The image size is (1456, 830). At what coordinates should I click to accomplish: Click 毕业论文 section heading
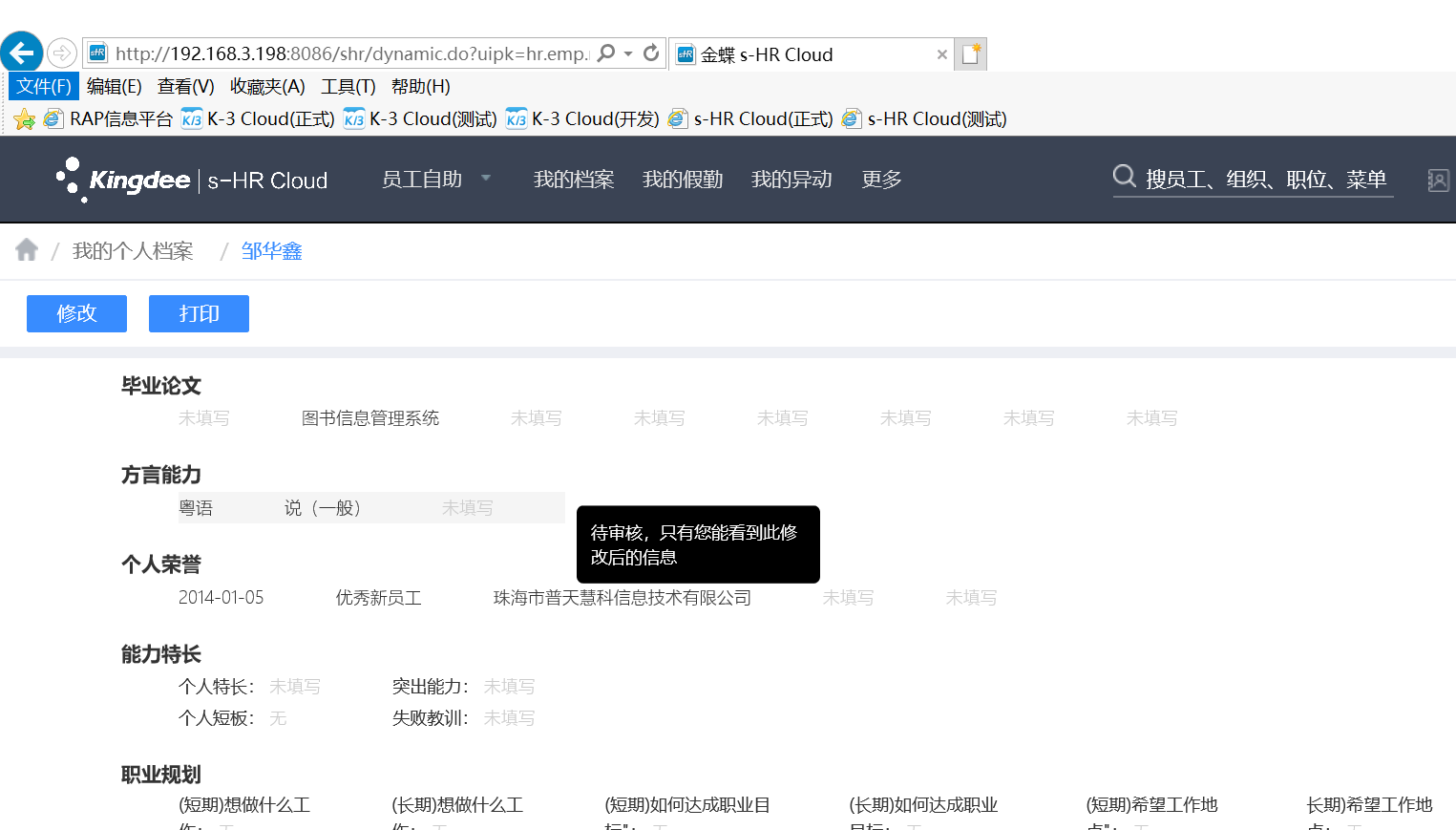click(x=160, y=385)
